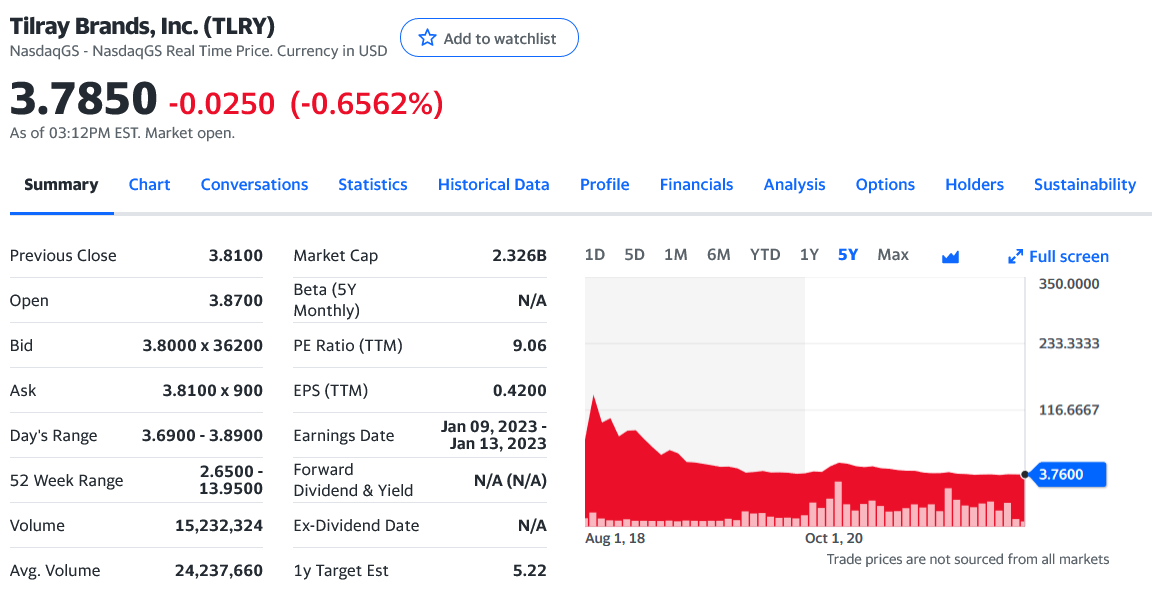Image resolution: width=1152 pixels, height=615 pixels.
Task: Click the Ask value 3.8100 x 900
Action: [x=212, y=390]
